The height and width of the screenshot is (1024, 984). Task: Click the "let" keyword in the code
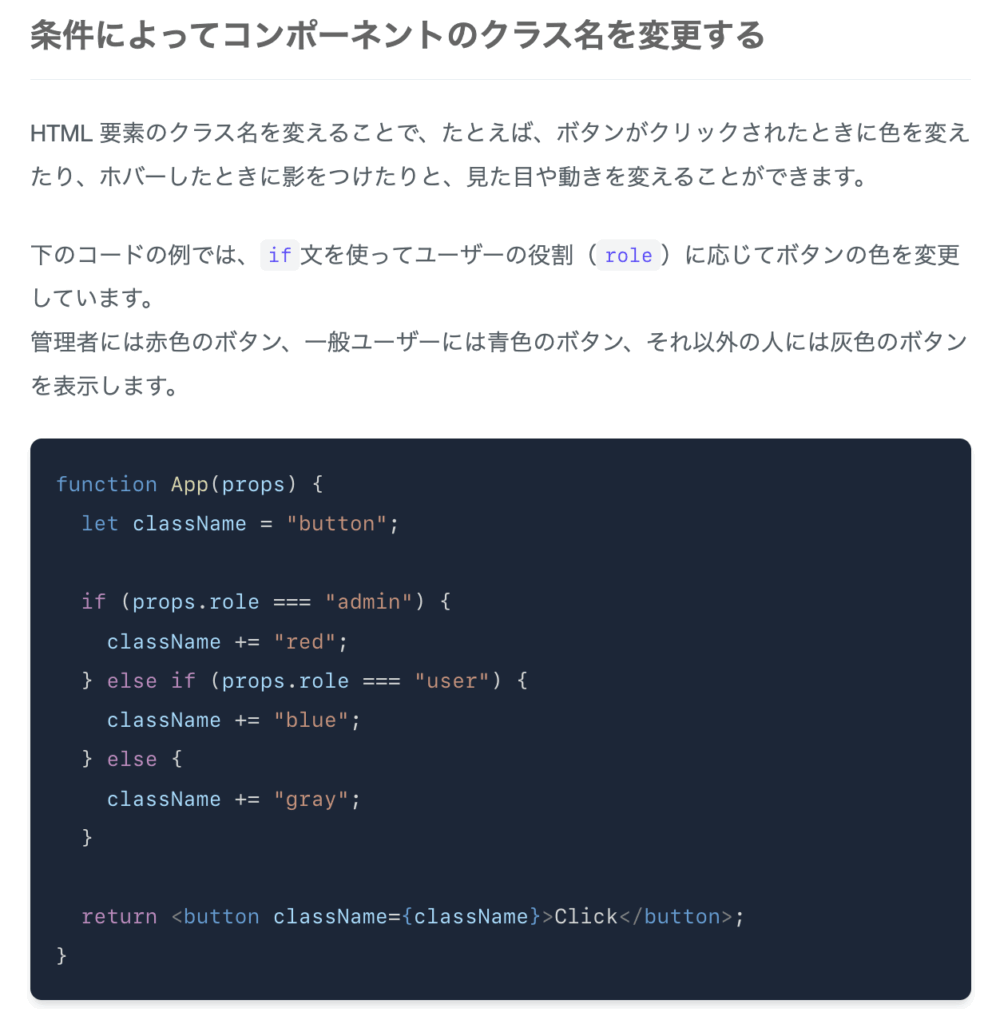pos(100,523)
